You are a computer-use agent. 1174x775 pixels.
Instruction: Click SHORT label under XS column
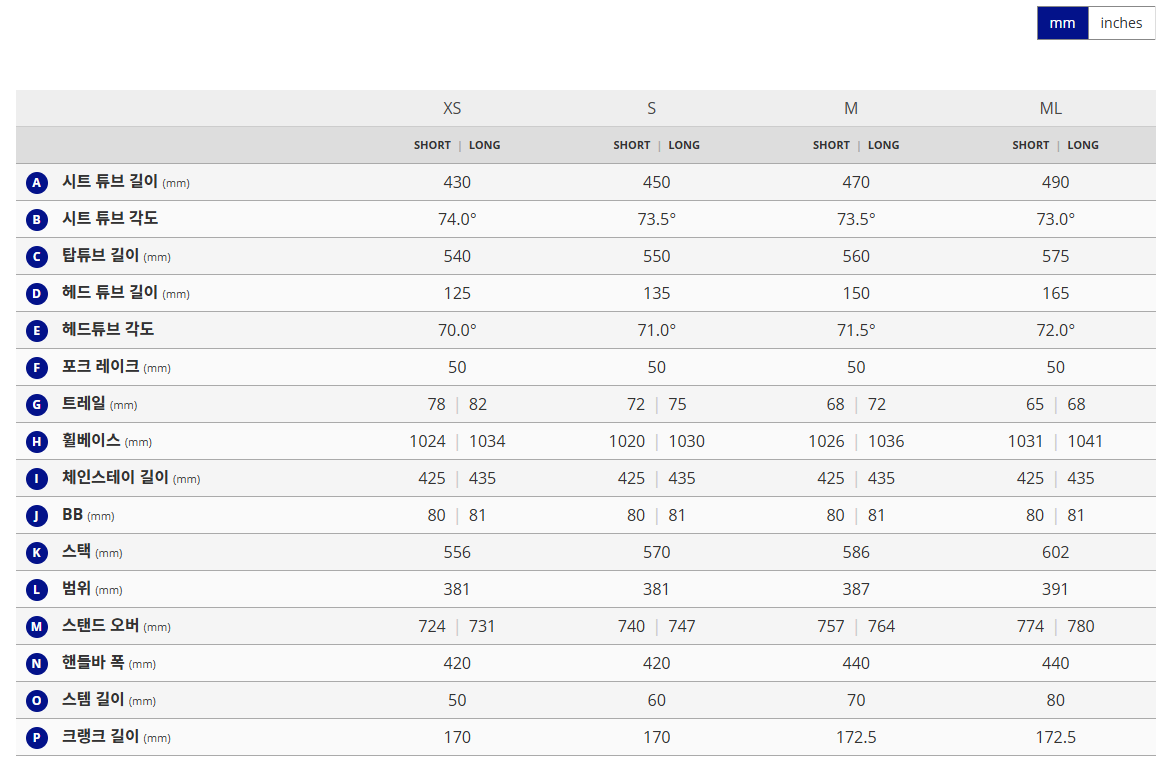click(432, 145)
